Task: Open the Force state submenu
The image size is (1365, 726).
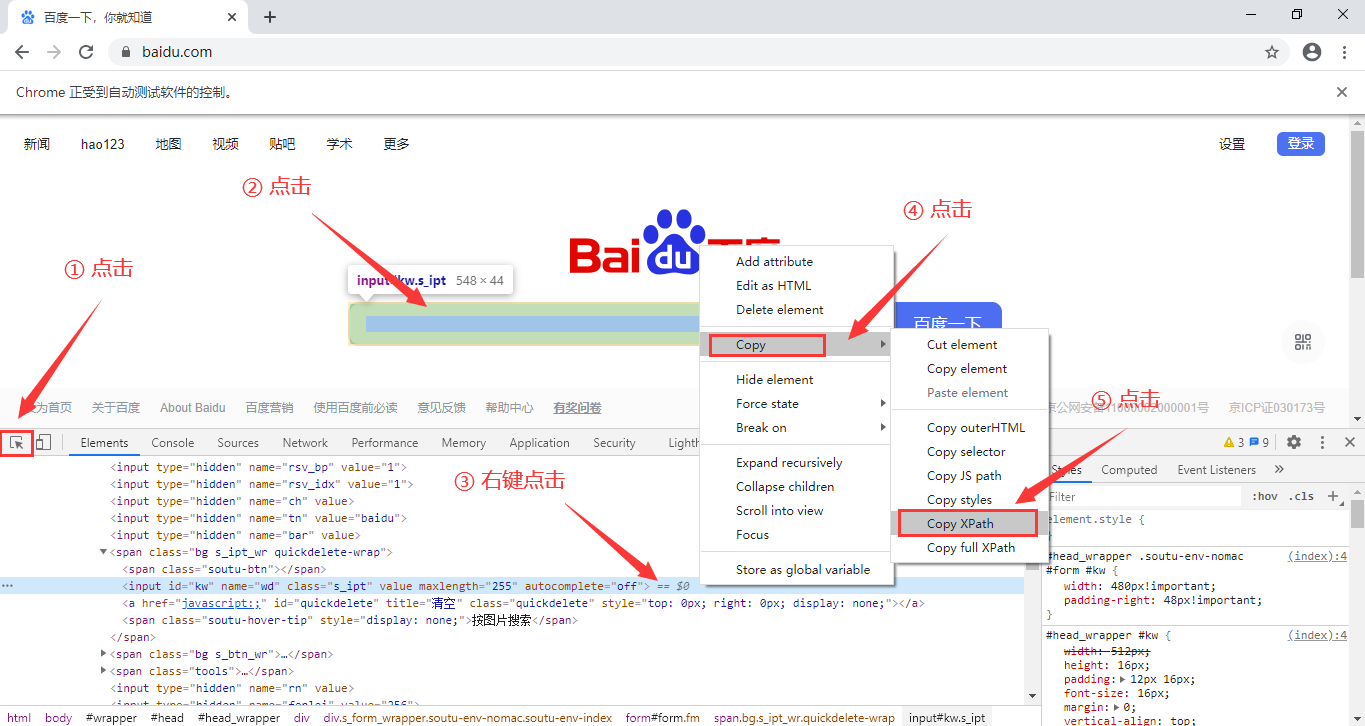Action: coord(797,403)
